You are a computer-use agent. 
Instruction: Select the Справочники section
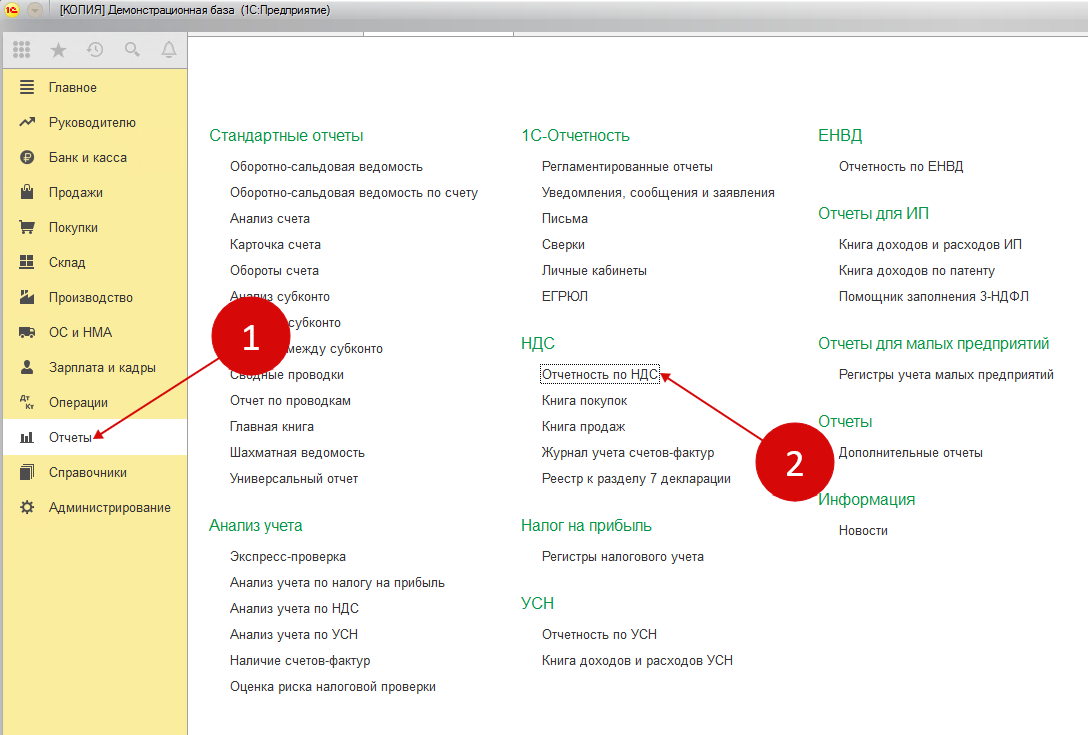pos(87,473)
